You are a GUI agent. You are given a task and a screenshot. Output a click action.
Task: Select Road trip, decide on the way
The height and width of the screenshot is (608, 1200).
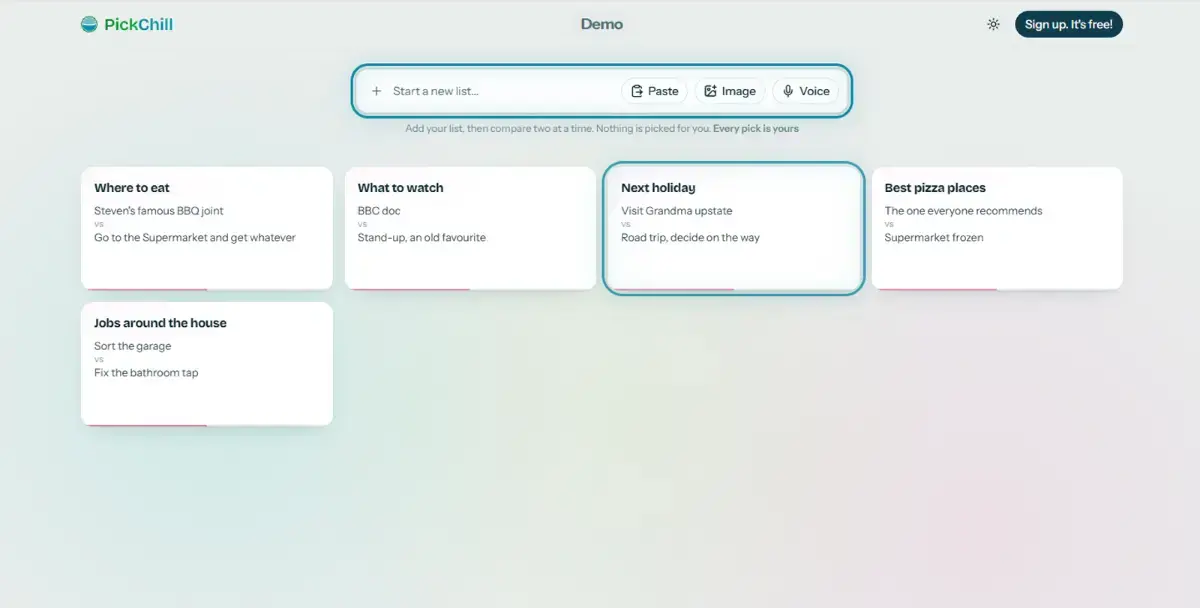[690, 238]
